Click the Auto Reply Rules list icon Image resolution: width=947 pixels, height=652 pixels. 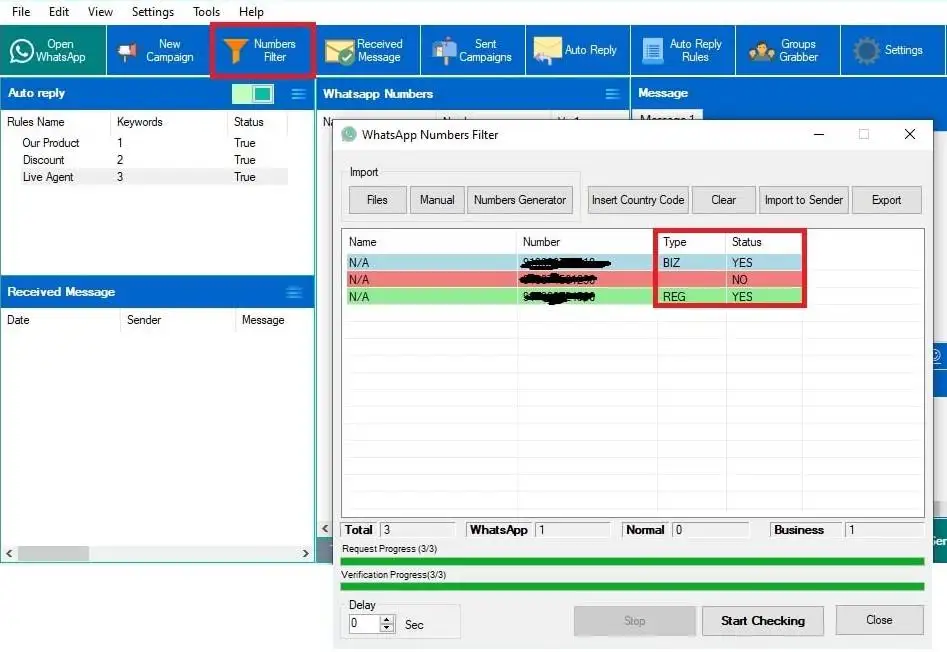pos(652,51)
